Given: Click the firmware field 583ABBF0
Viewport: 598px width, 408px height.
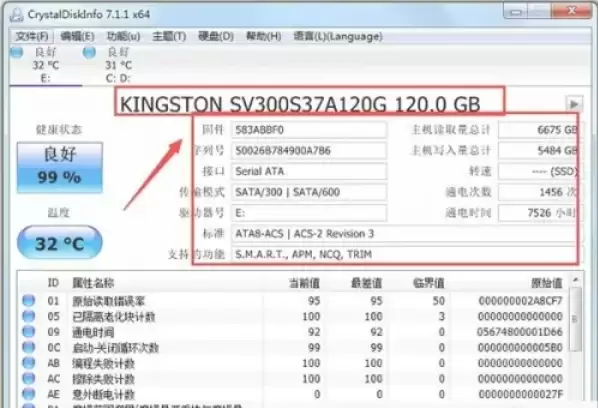Looking at the screenshot, I should point(309,130).
